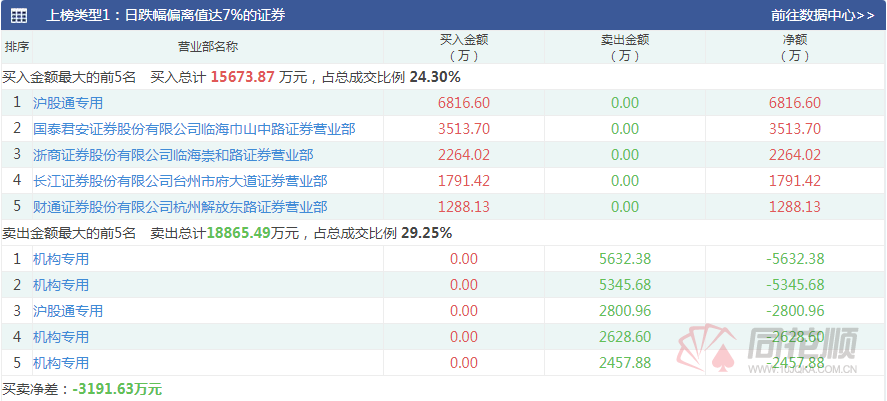Click the 卖出金额(万) column header

625,48
